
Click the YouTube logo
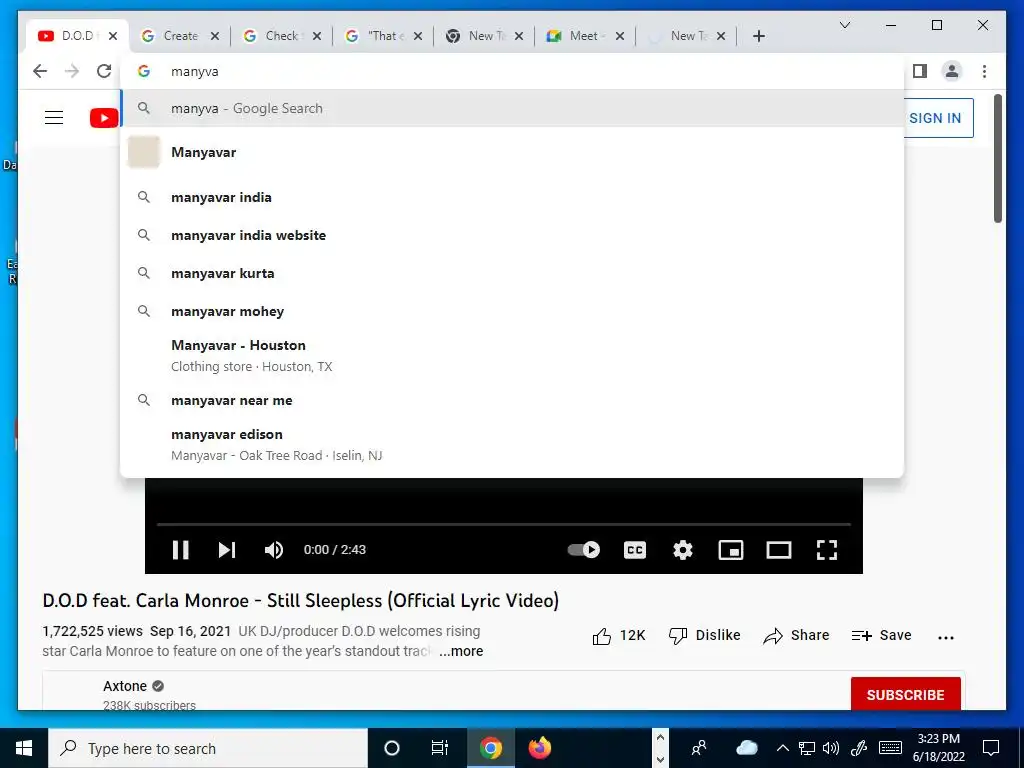tap(104, 118)
